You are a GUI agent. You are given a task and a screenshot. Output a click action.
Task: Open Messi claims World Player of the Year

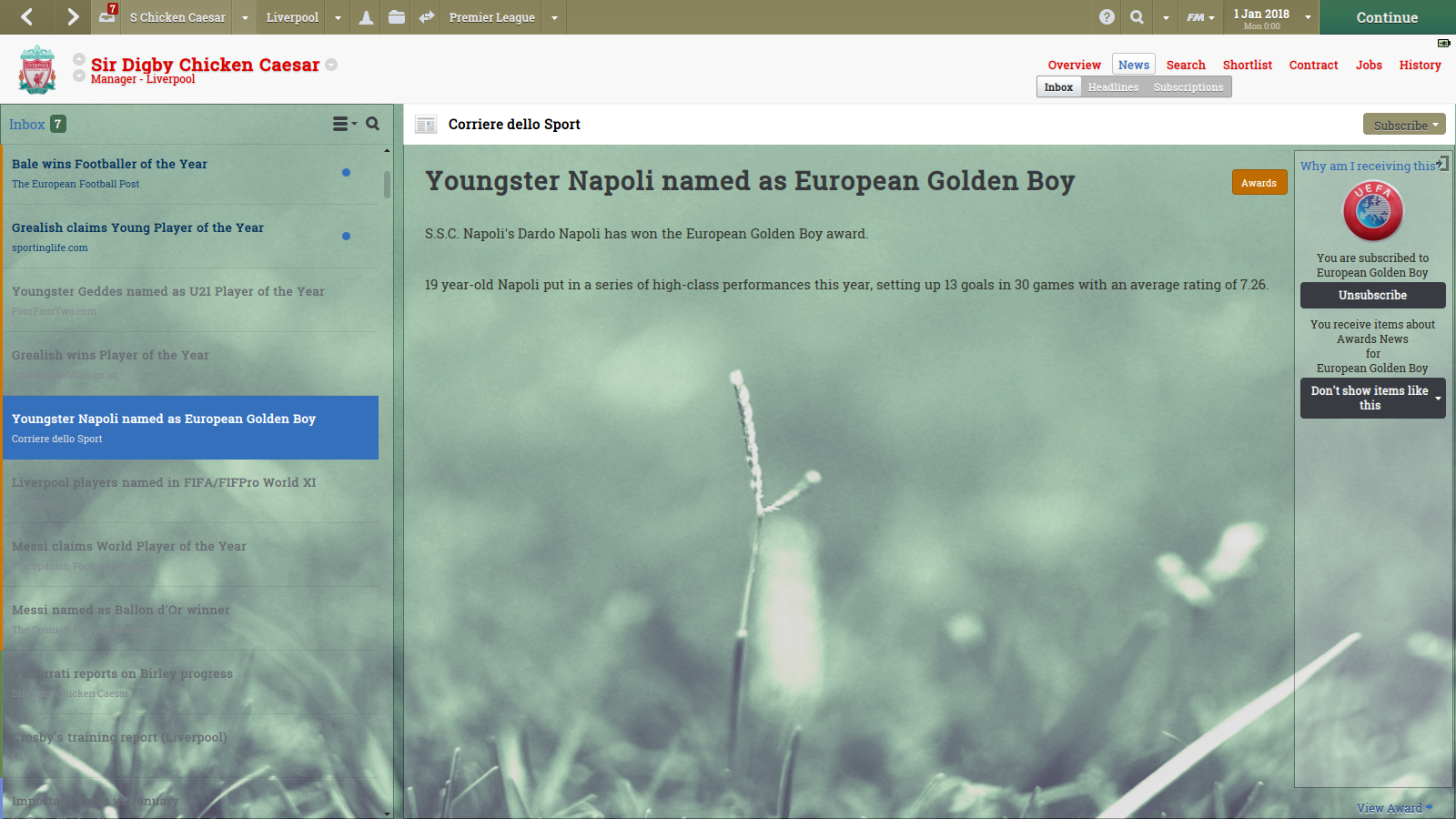point(191,555)
